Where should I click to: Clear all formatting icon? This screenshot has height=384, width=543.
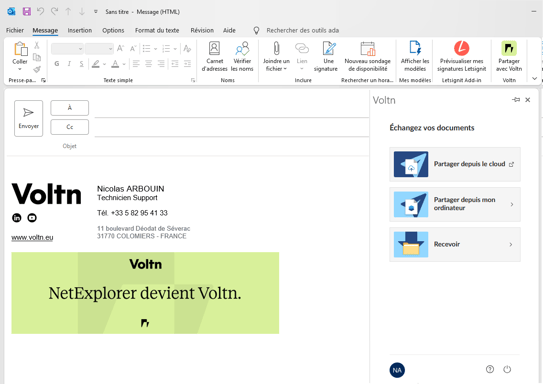[x=187, y=48]
